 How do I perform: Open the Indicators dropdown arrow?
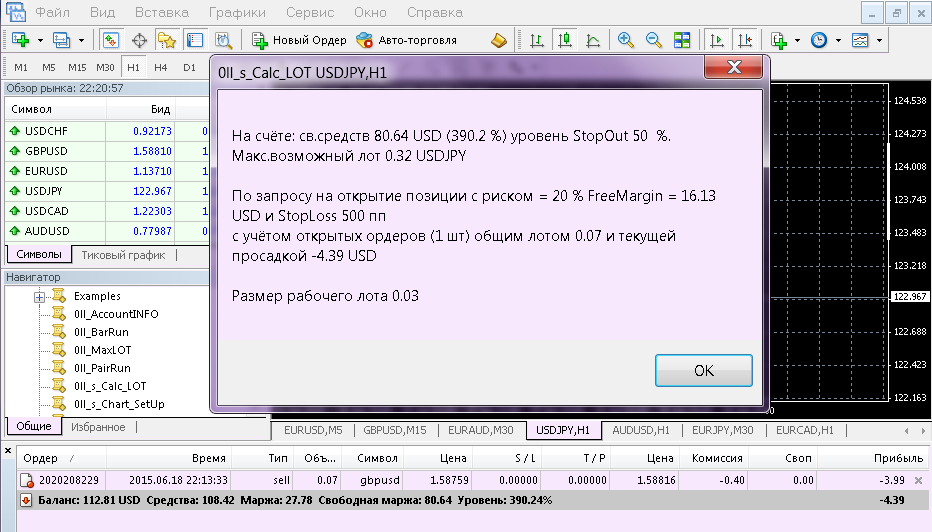click(x=798, y=40)
